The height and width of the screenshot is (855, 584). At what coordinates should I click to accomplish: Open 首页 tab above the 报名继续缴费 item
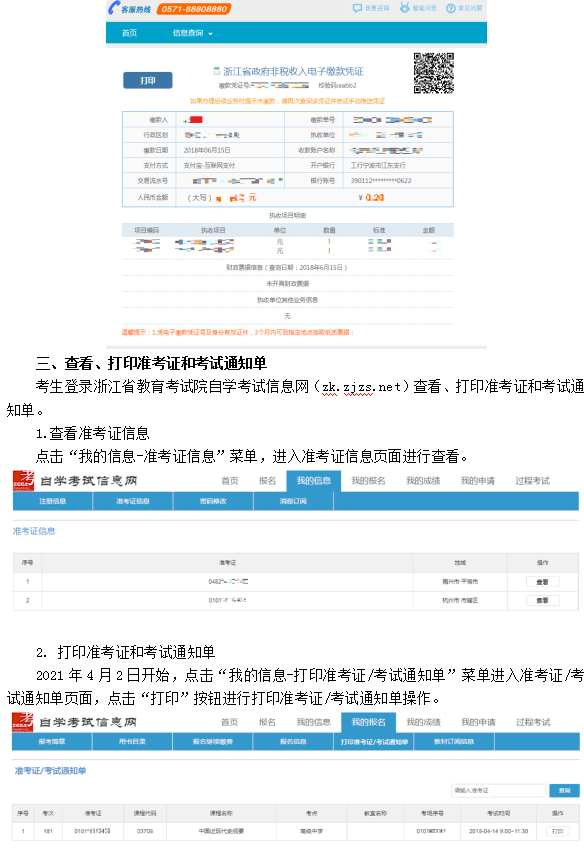230,722
